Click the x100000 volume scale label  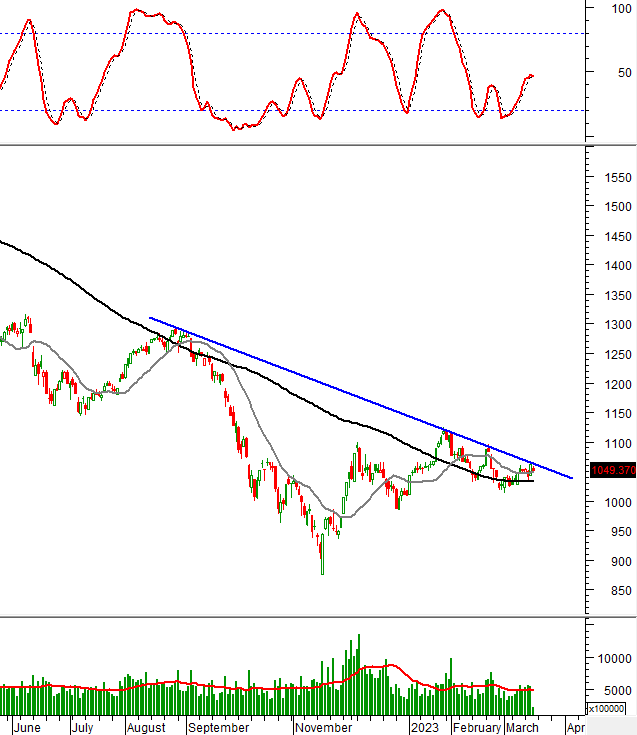[x=606, y=709]
